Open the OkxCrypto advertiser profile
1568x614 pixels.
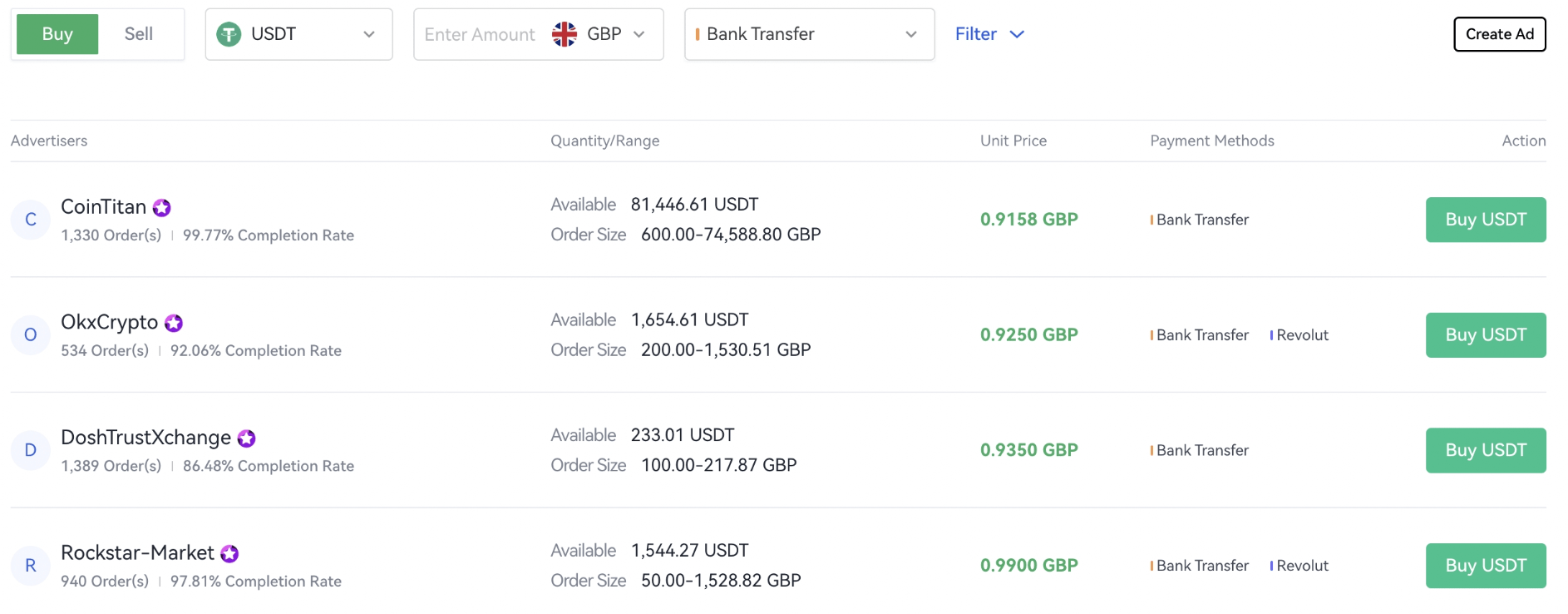coord(110,322)
